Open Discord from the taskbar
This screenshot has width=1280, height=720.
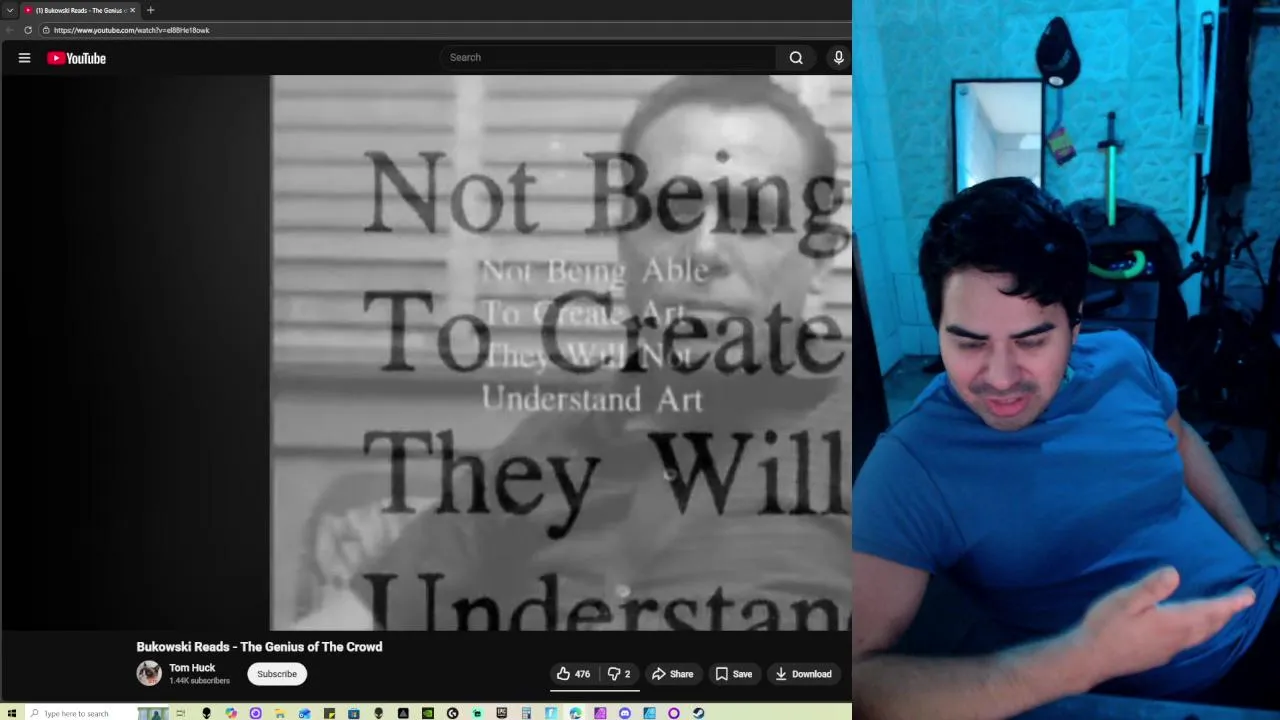tap(624, 713)
